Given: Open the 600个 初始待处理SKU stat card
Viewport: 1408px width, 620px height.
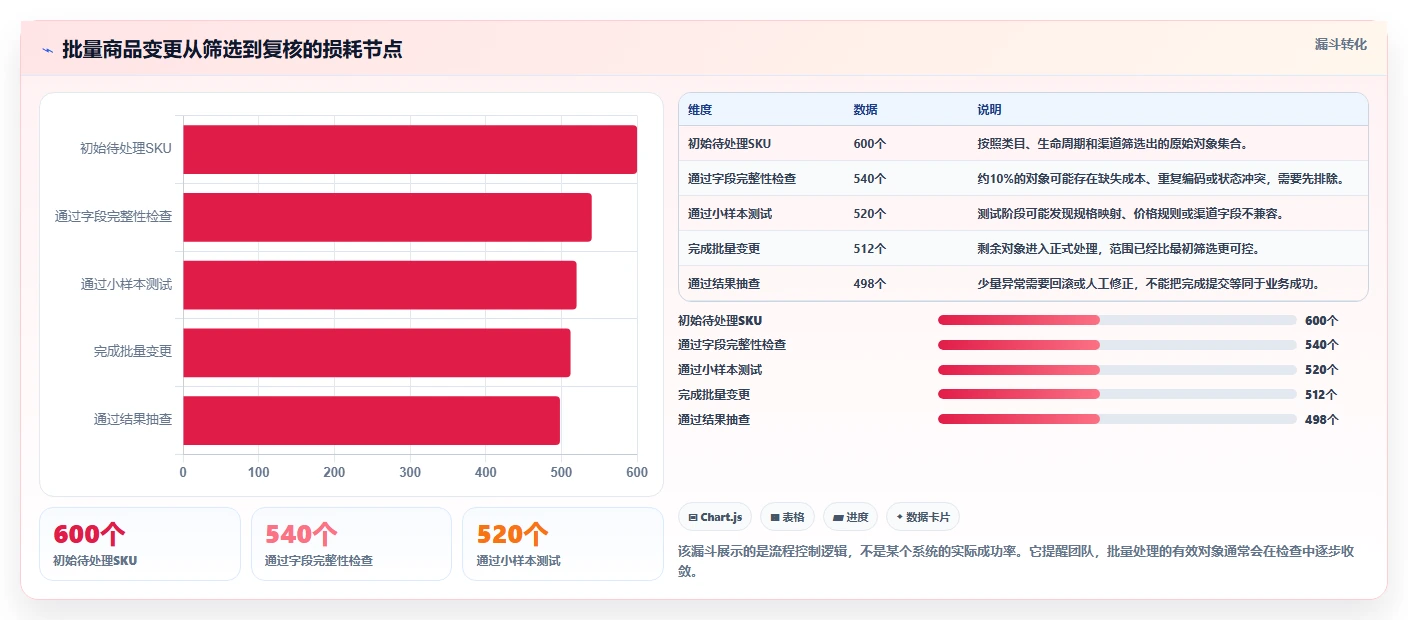Looking at the screenshot, I should [140, 544].
